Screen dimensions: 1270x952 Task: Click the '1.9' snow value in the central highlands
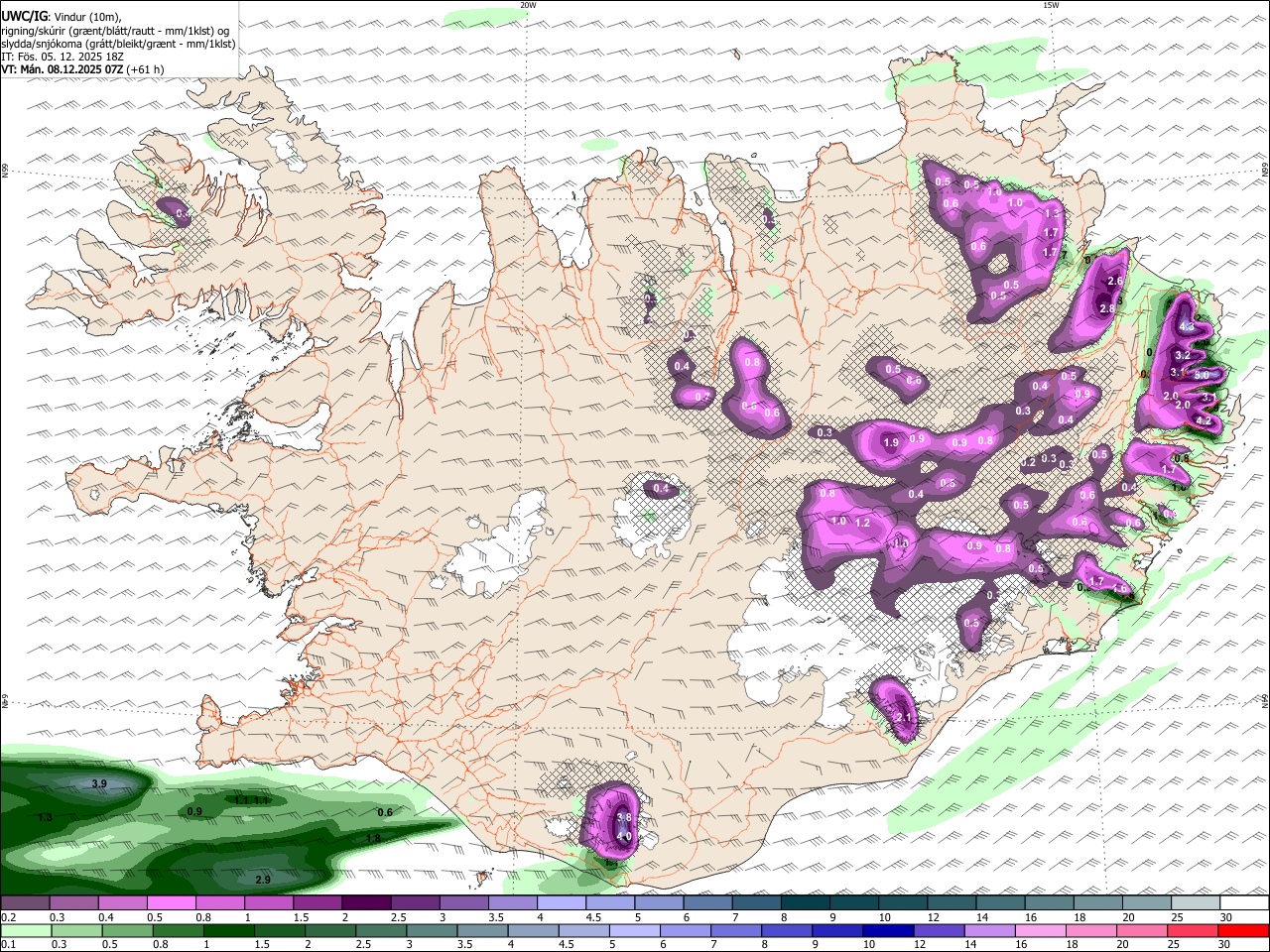tap(891, 443)
